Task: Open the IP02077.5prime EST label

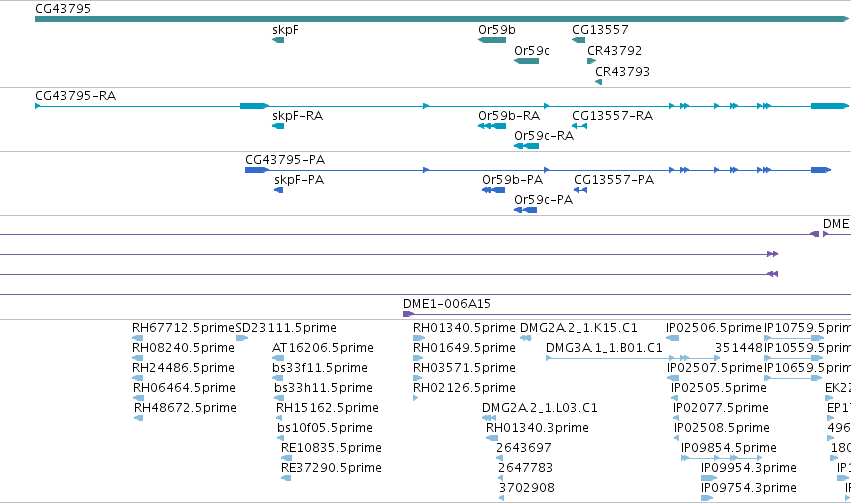Action: click(721, 408)
